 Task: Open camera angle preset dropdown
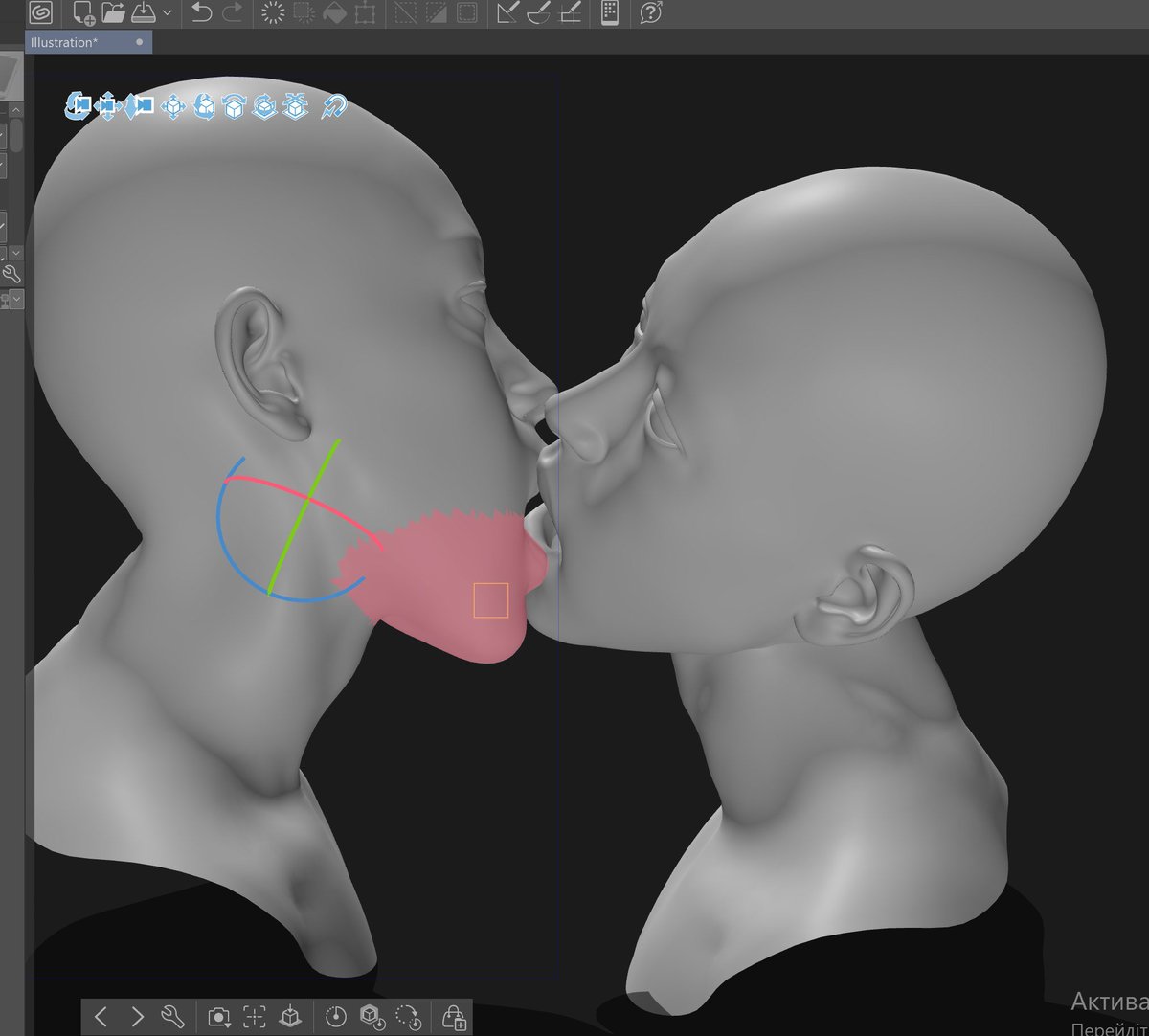[219, 1016]
